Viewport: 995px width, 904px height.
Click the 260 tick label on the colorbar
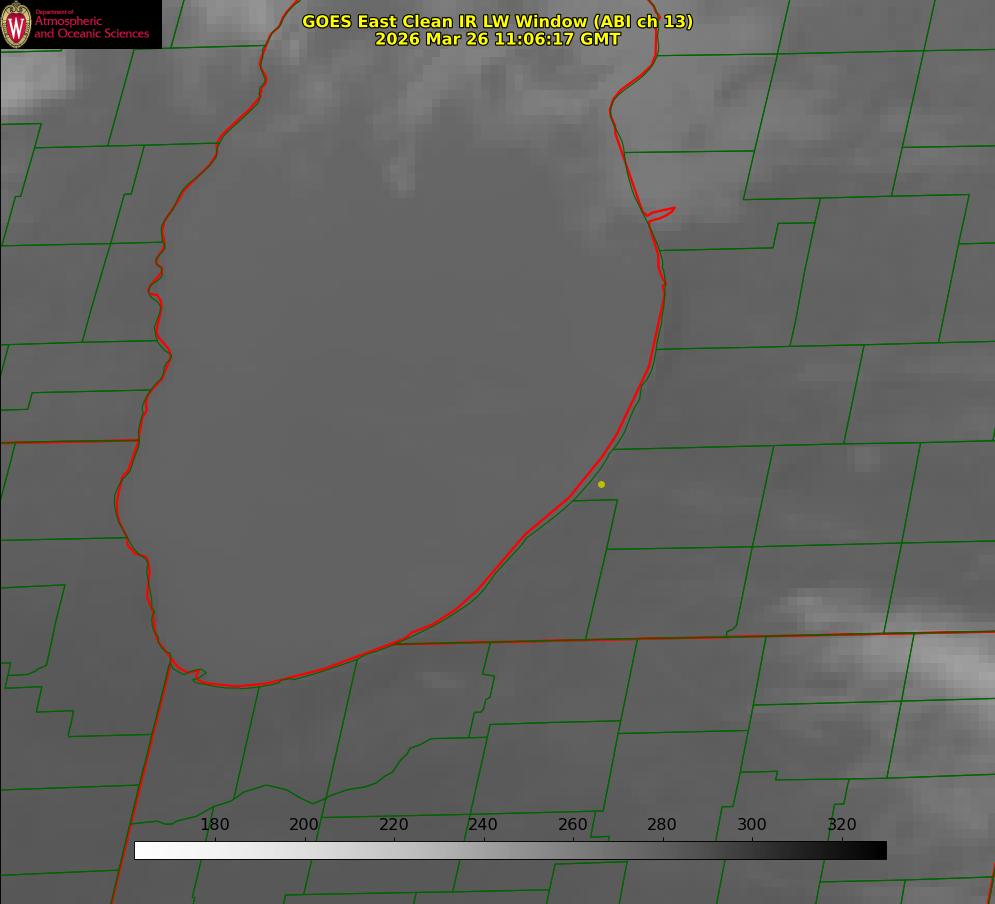pyautogui.click(x=573, y=825)
